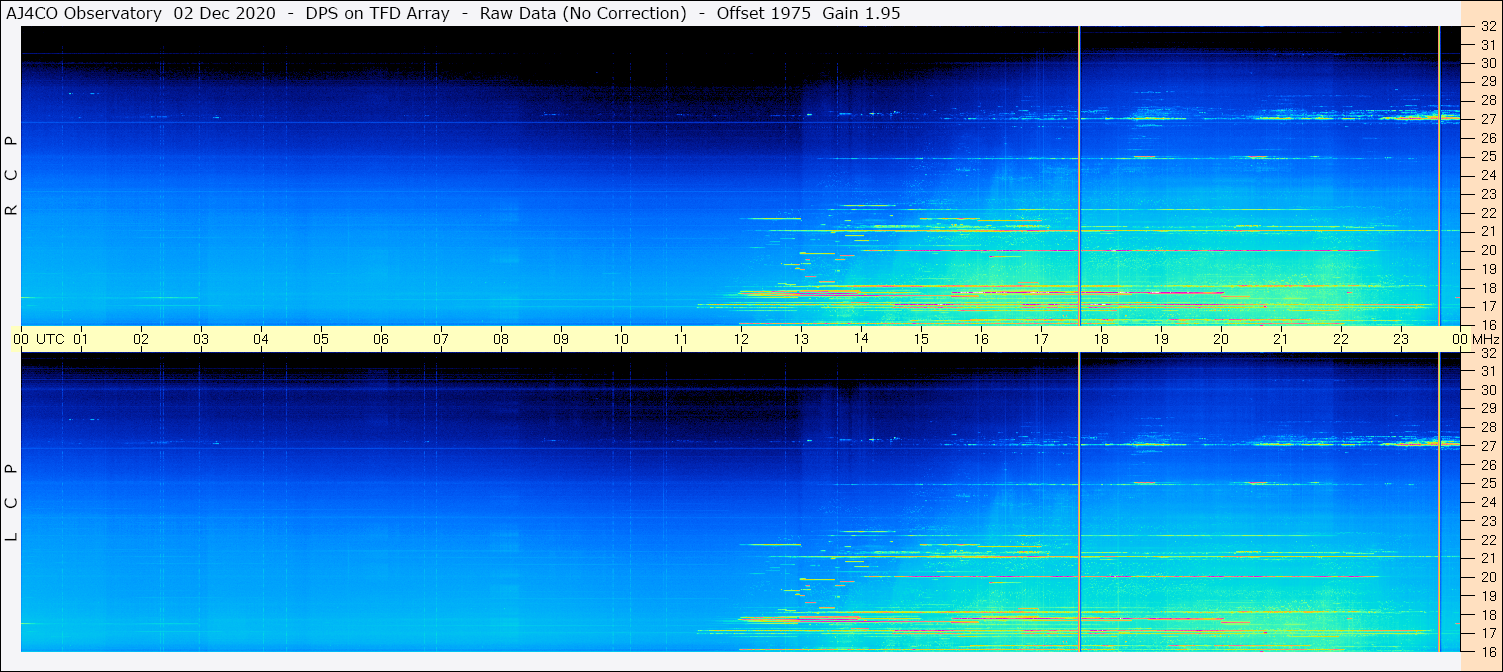Click the 00 UTC label at the axis start
Screen dimensions: 1503x672
coord(39,339)
